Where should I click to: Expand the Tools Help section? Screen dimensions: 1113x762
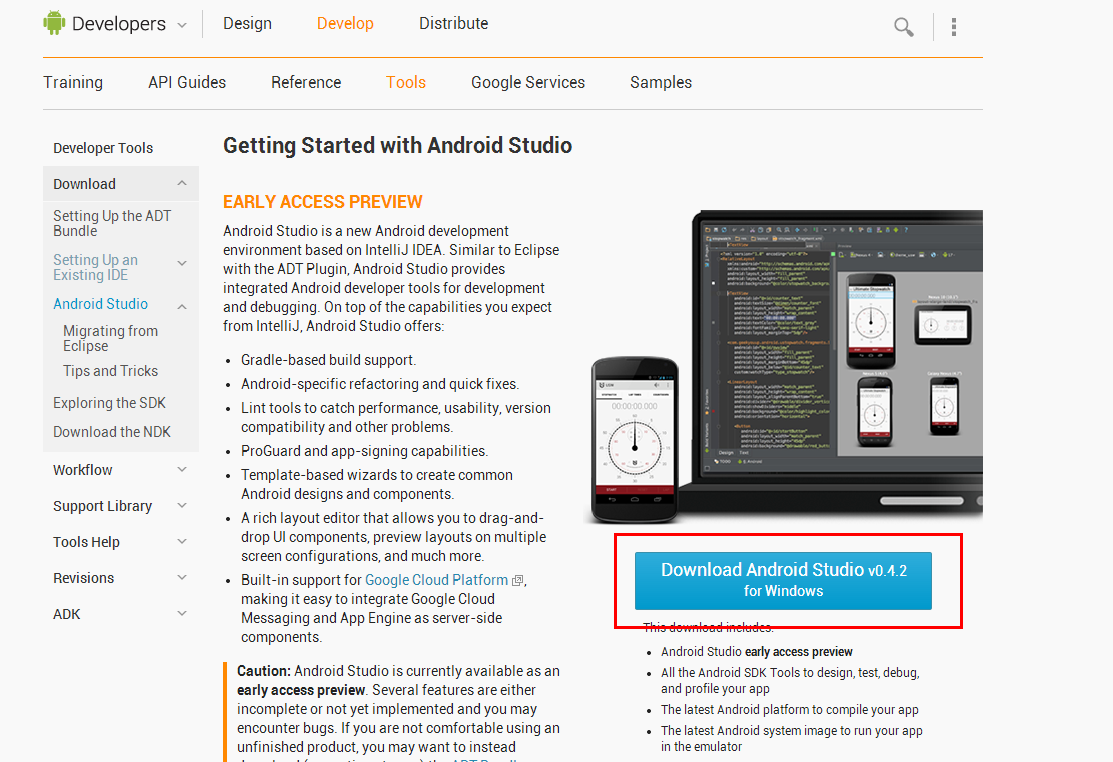[x=181, y=541]
